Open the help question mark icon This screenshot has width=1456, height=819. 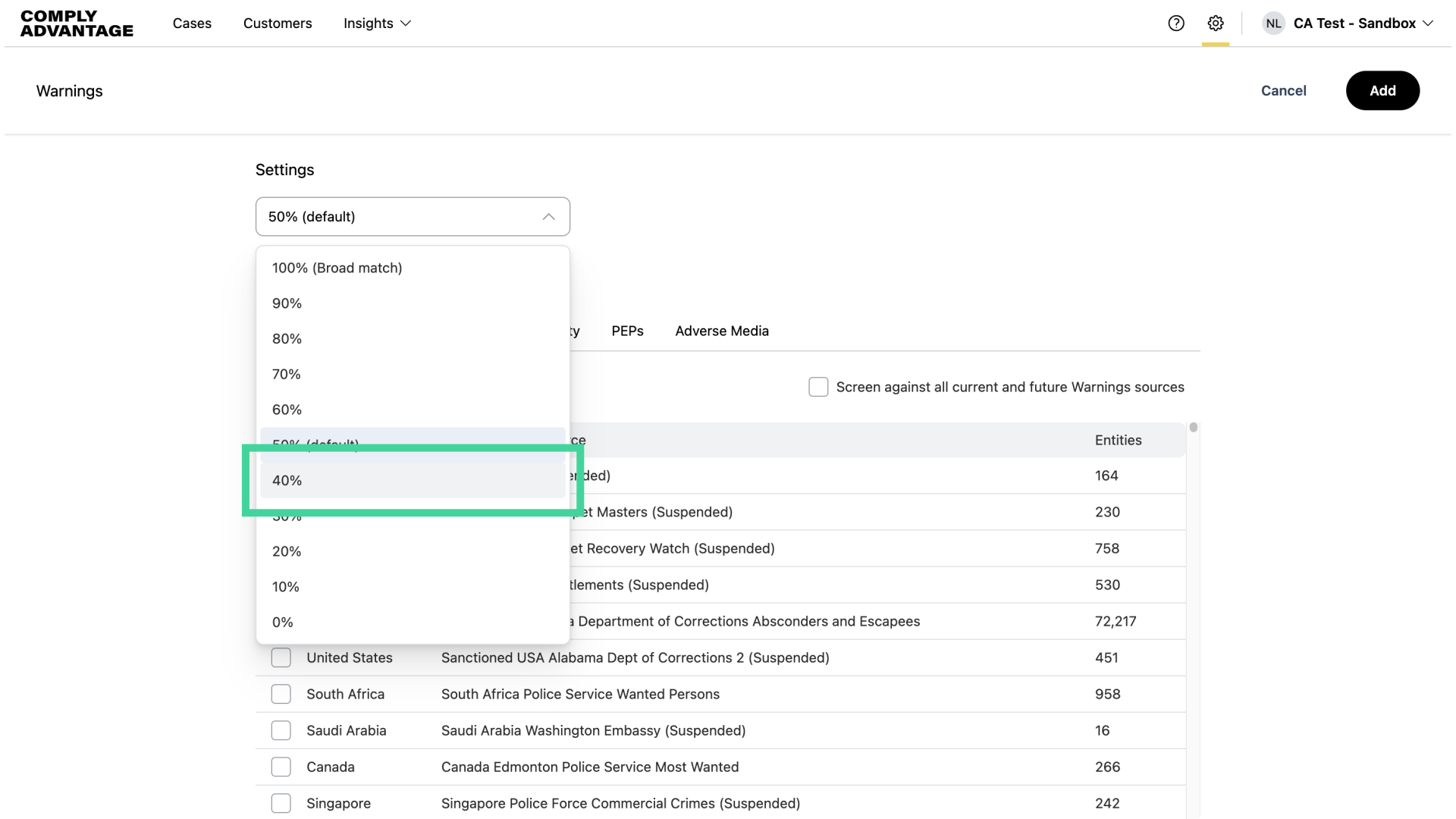coord(1176,24)
